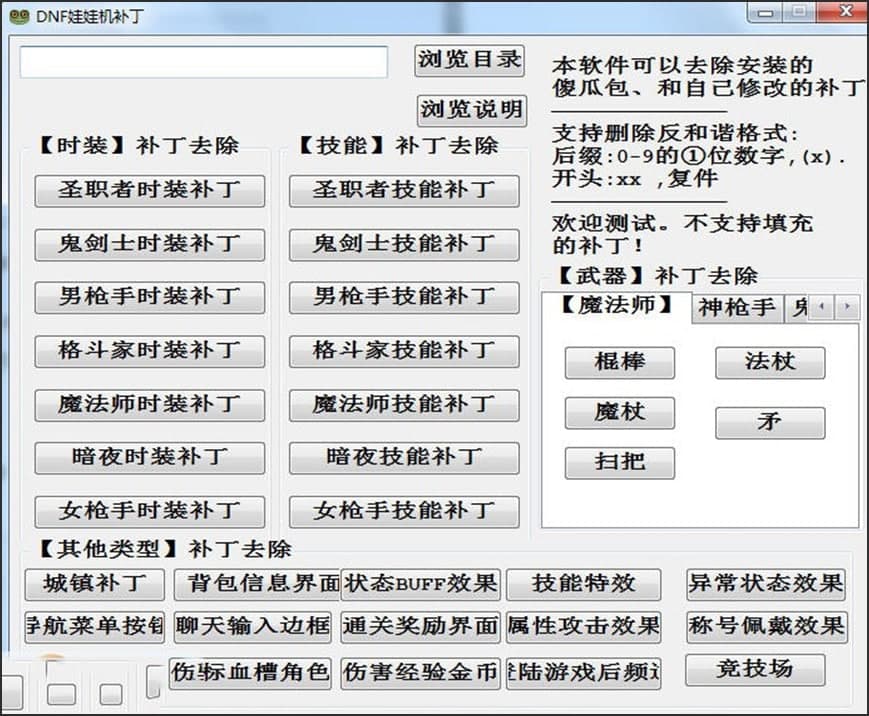This screenshot has width=869, height=716.
Task: Click the 竞技场 button
Action: tap(755, 669)
